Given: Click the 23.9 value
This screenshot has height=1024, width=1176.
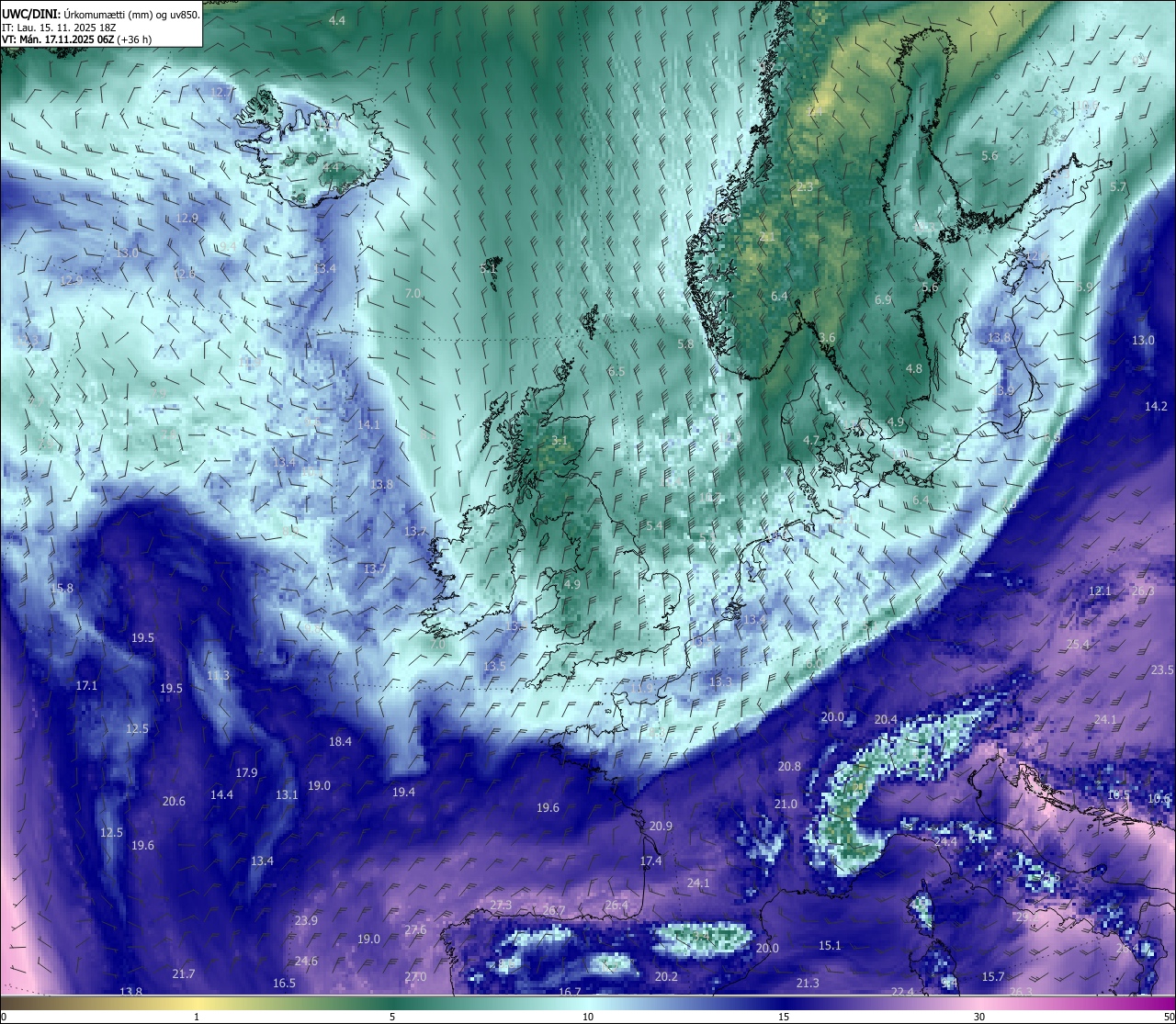Looking at the screenshot, I should click(306, 920).
